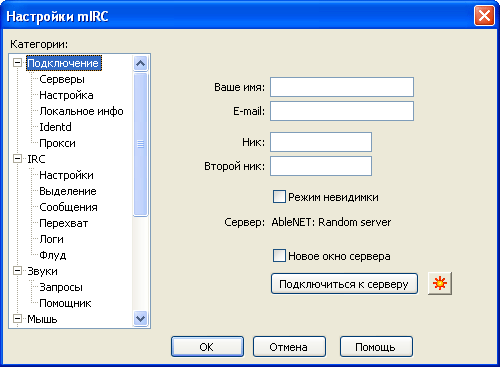Collapse the IRC tree node
Image resolution: width=500 pixels, height=367 pixels.
pyautogui.click(x=18, y=159)
